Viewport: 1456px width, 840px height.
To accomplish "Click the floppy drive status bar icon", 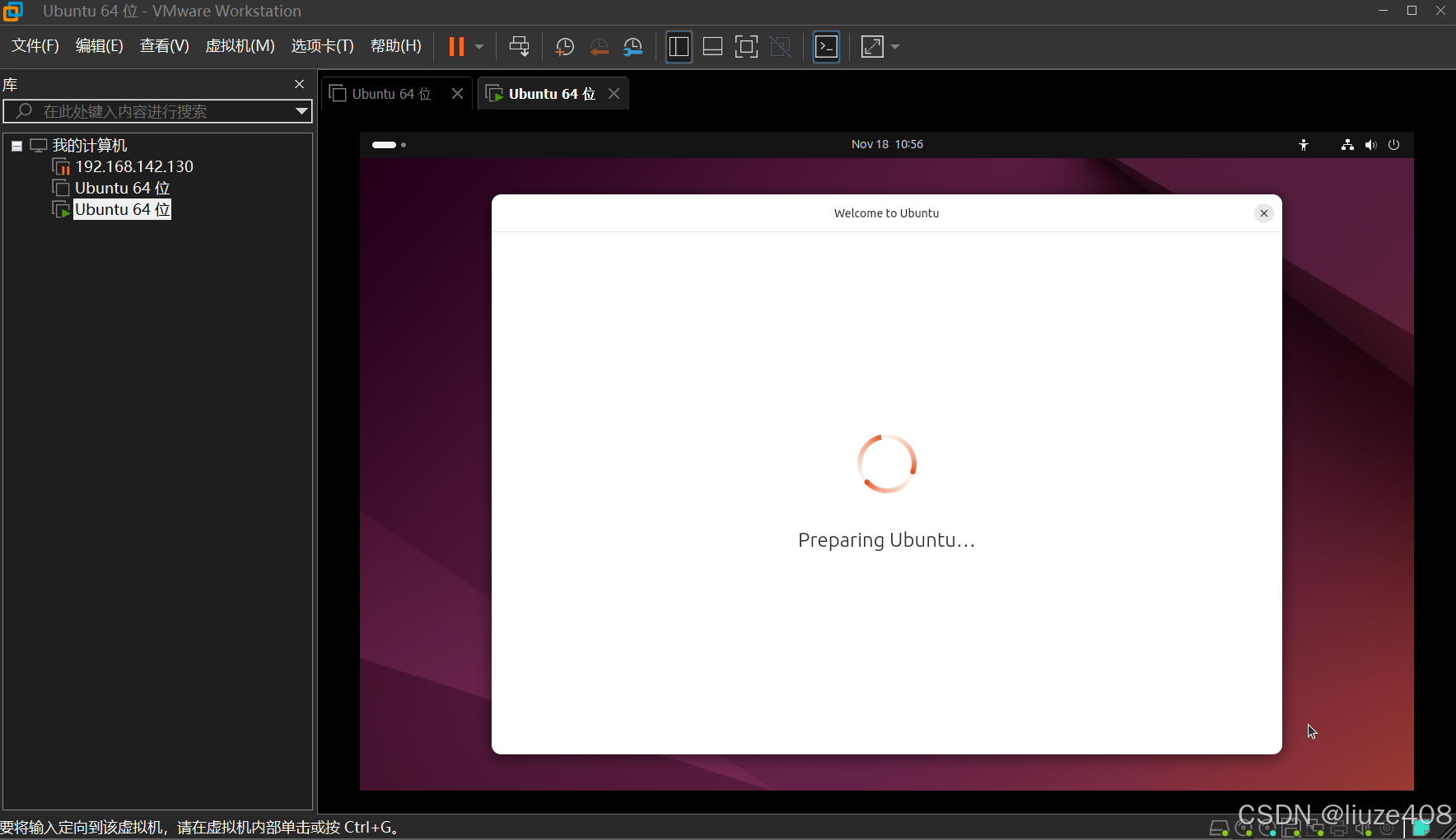I will (1292, 829).
